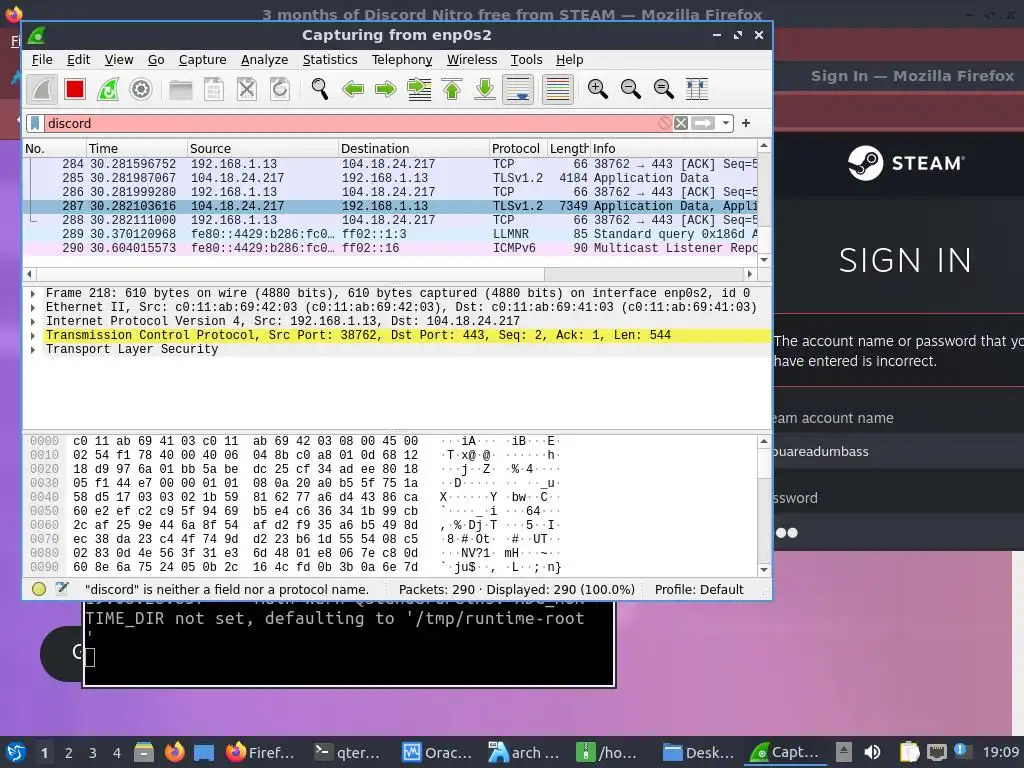Click the volume icon in tray

pyautogui.click(x=872, y=752)
